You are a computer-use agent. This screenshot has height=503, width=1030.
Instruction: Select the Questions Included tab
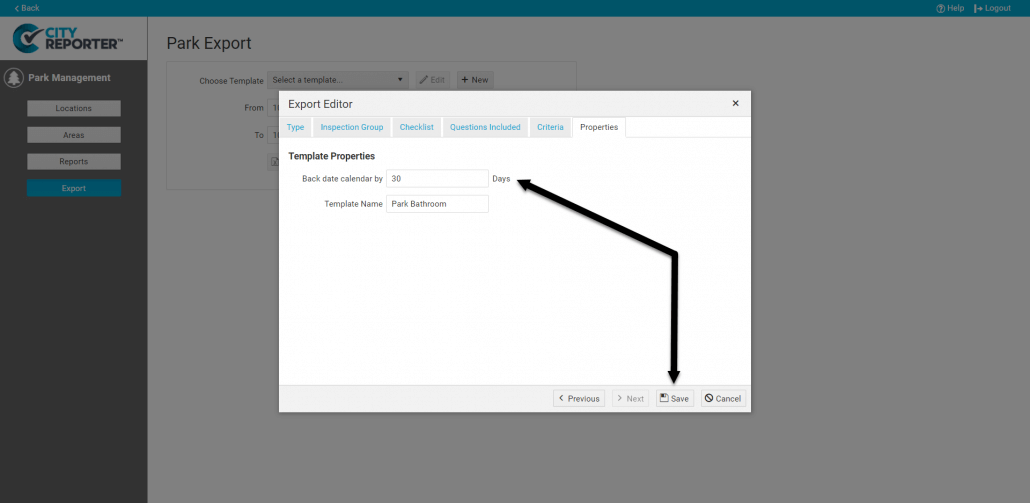coord(485,127)
